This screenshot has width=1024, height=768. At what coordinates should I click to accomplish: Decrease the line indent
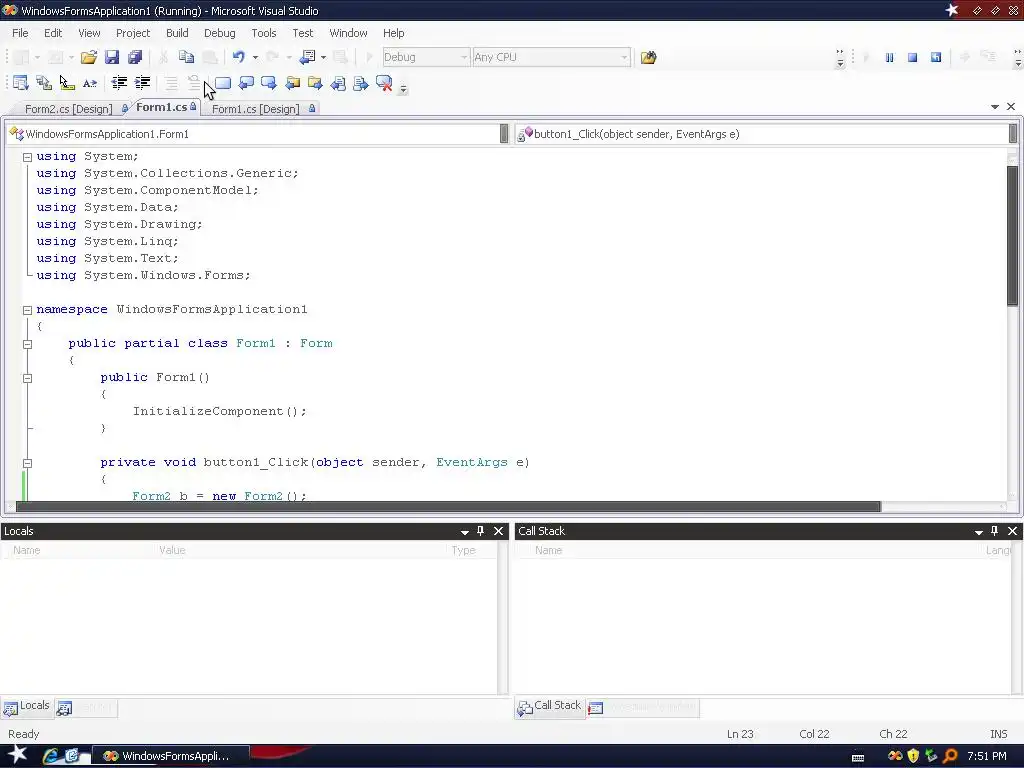click(120, 83)
